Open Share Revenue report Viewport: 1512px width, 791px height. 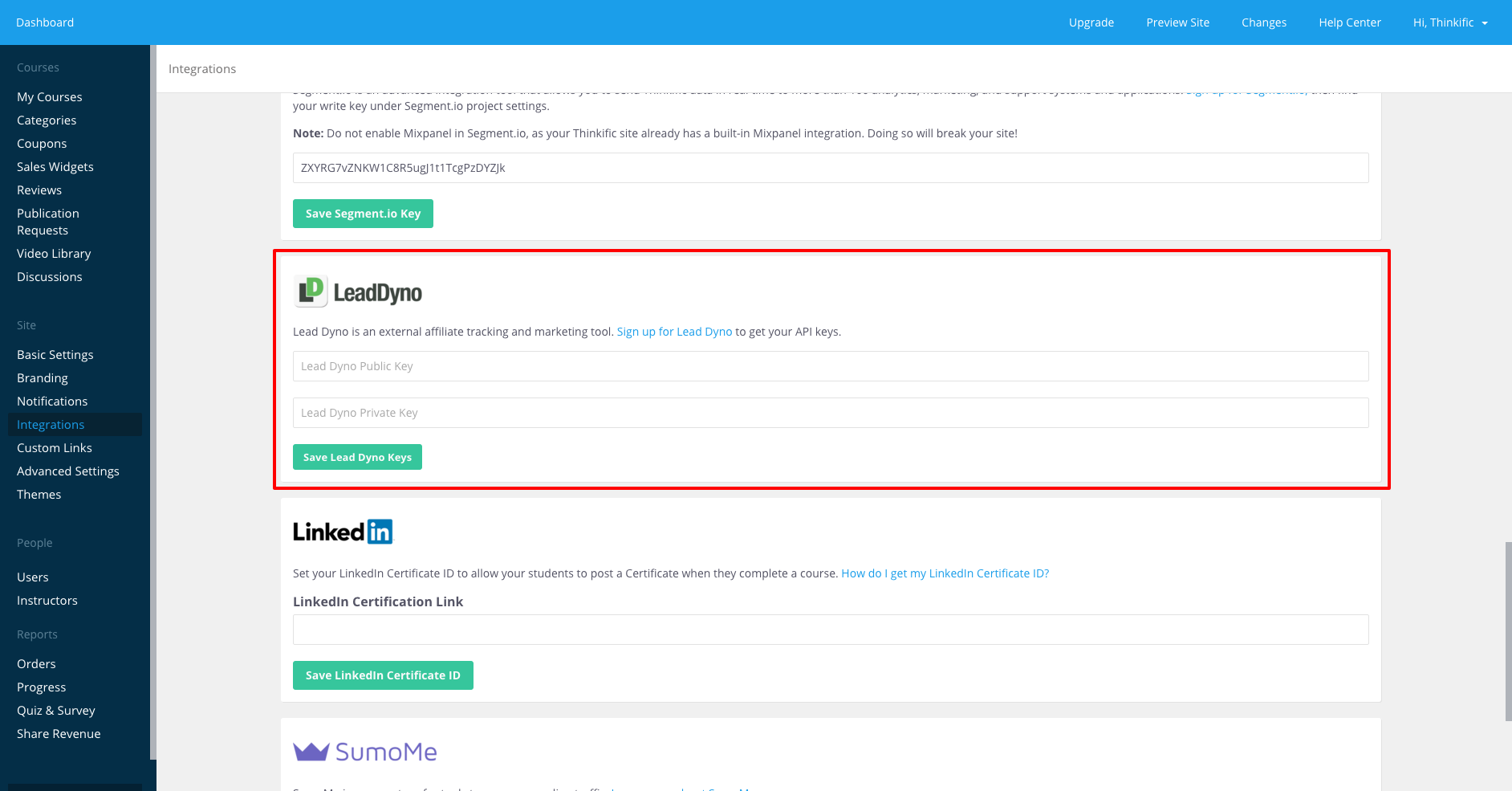(59, 734)
